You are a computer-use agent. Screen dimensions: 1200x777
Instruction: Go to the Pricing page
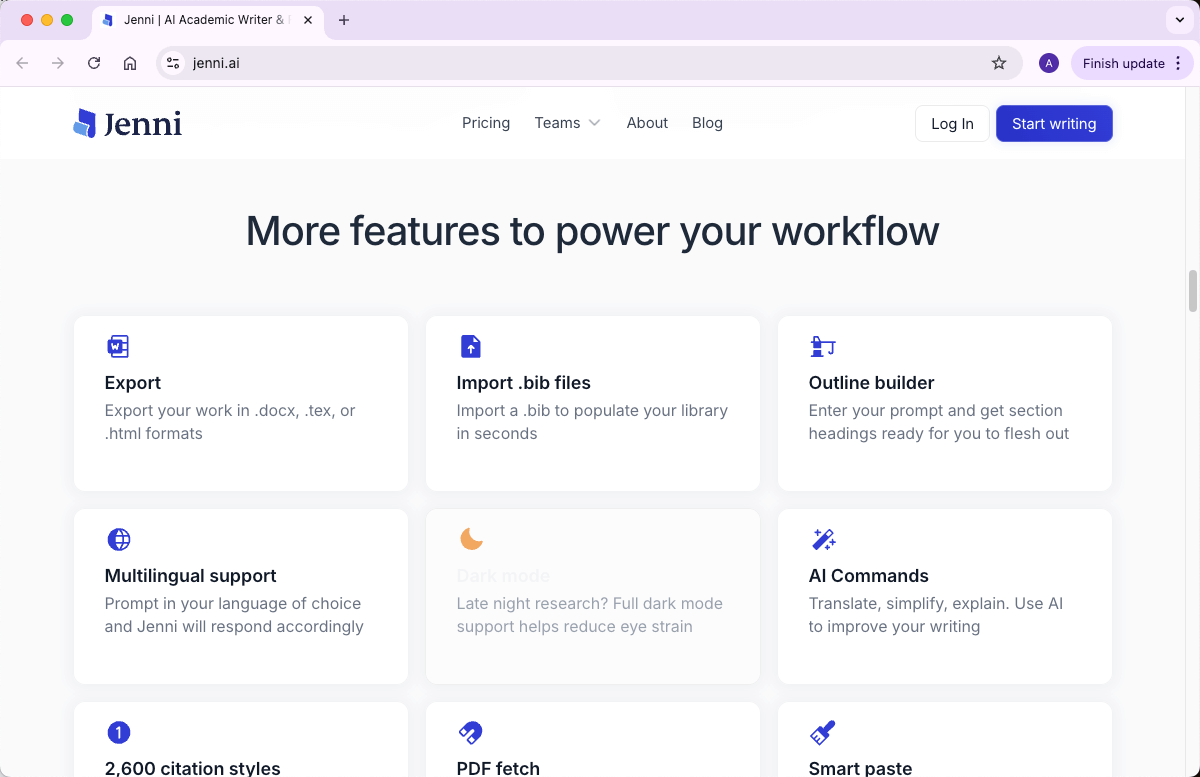pyautogui.click(x=486, y=123)
